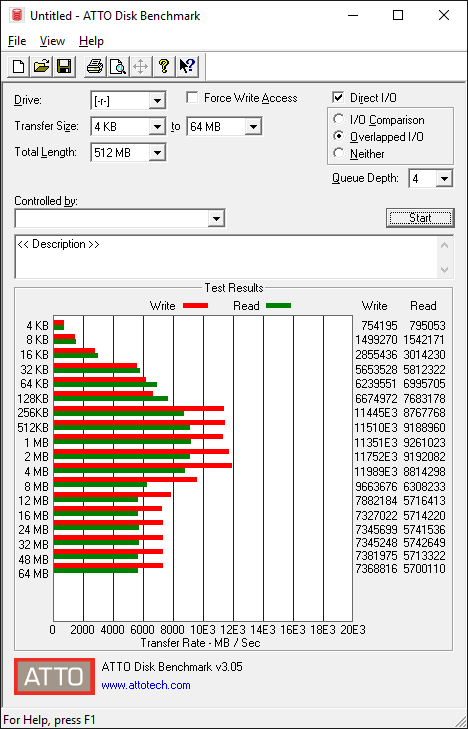The height and width of the screenshot is (729, 468).
Task: Click inside the Description text field
Action: click(227, 257)
